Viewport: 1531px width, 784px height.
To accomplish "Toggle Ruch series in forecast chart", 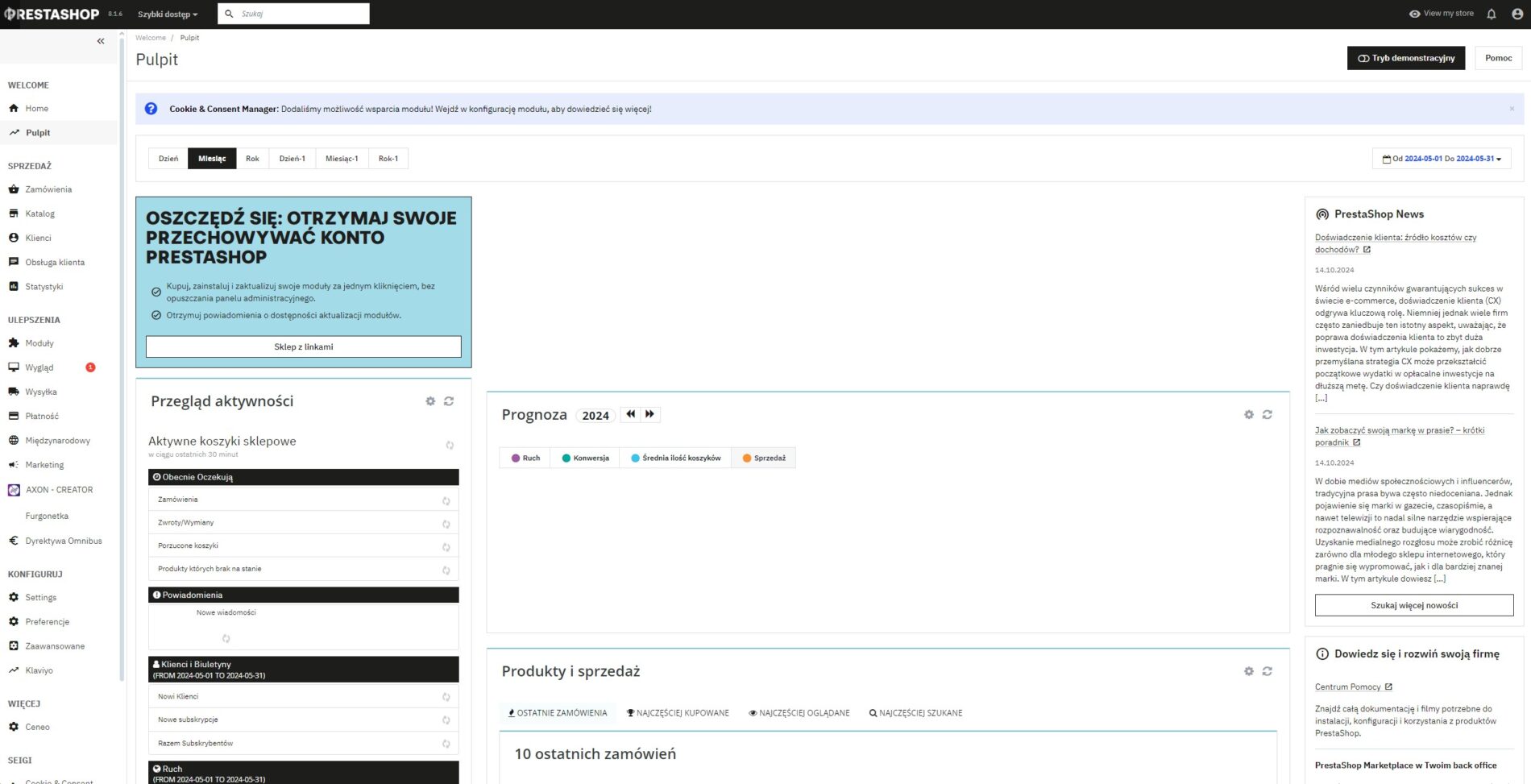I will [525, 458].
